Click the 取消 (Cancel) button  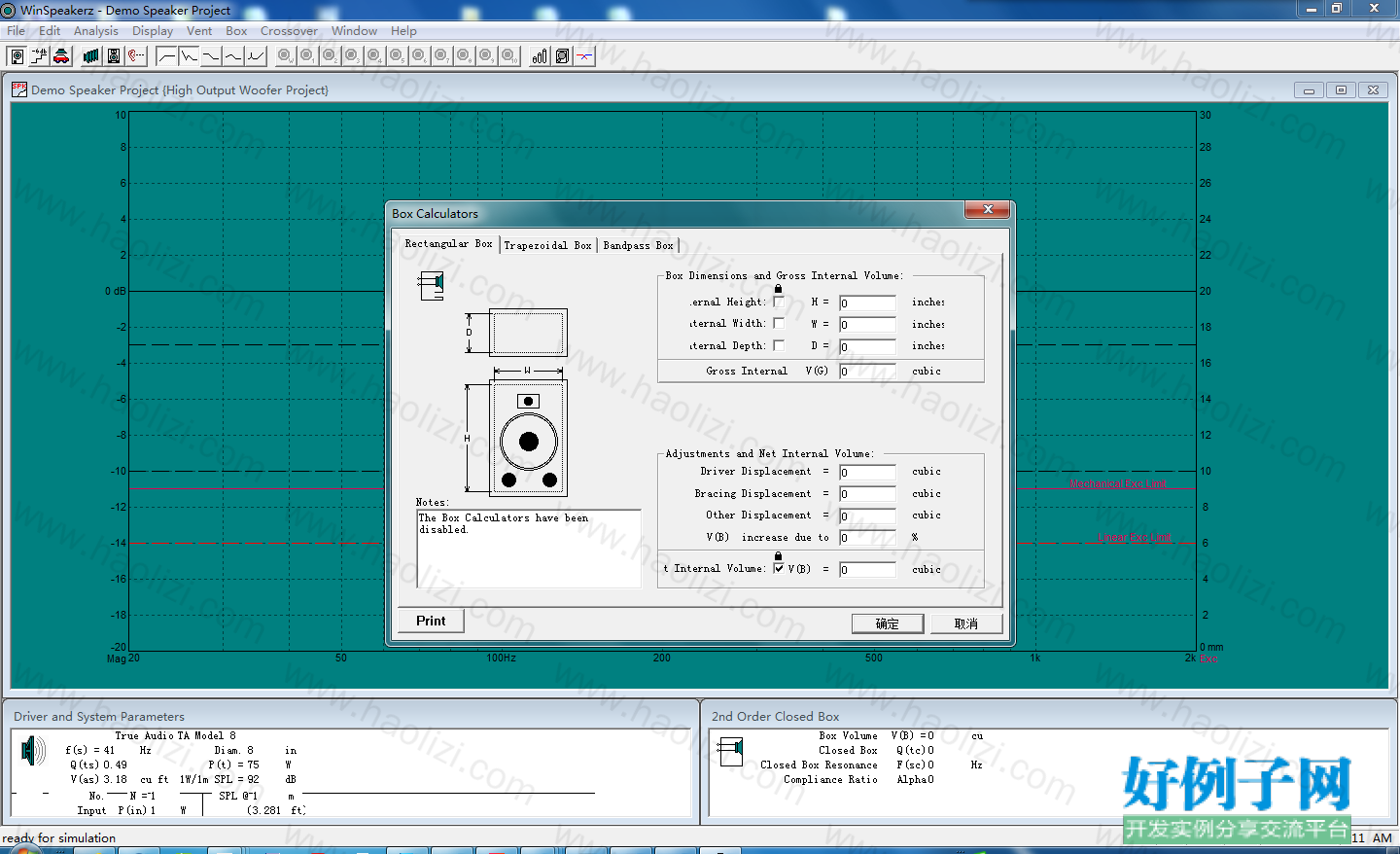965,623
